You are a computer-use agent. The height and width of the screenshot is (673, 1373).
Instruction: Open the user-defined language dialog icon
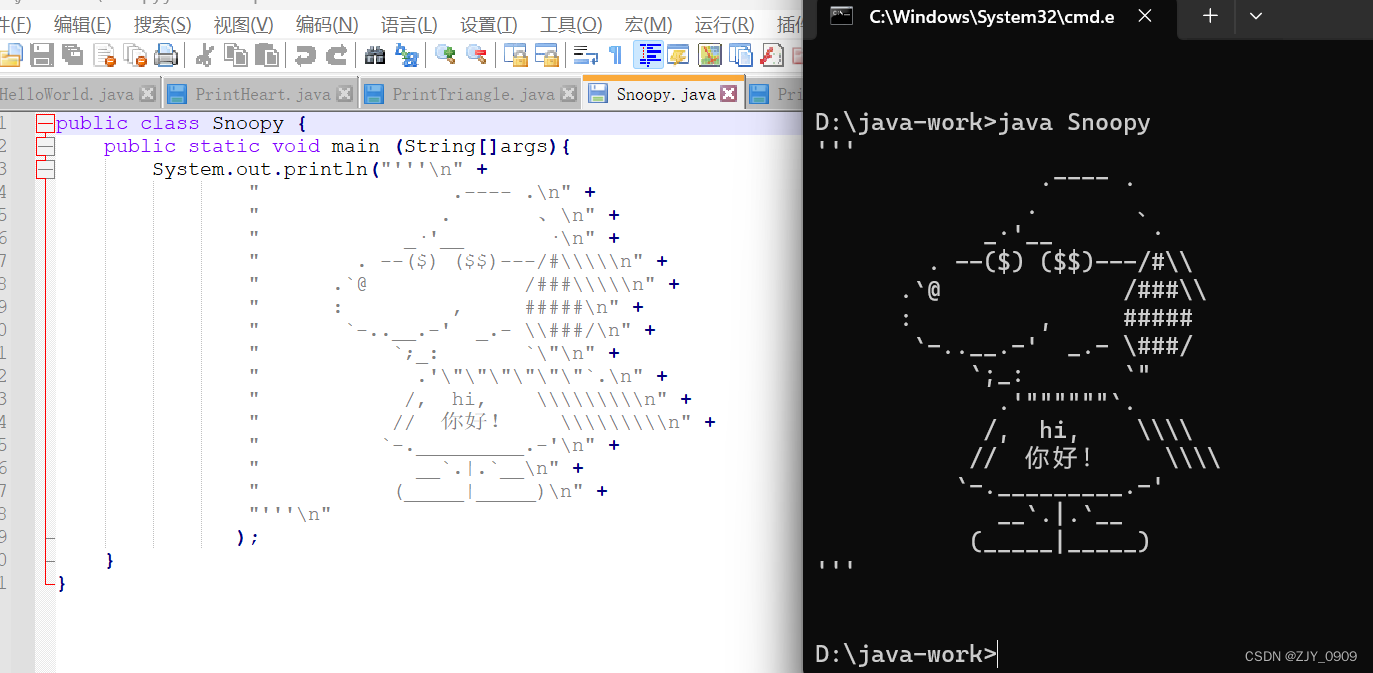(x=679, y=55)
